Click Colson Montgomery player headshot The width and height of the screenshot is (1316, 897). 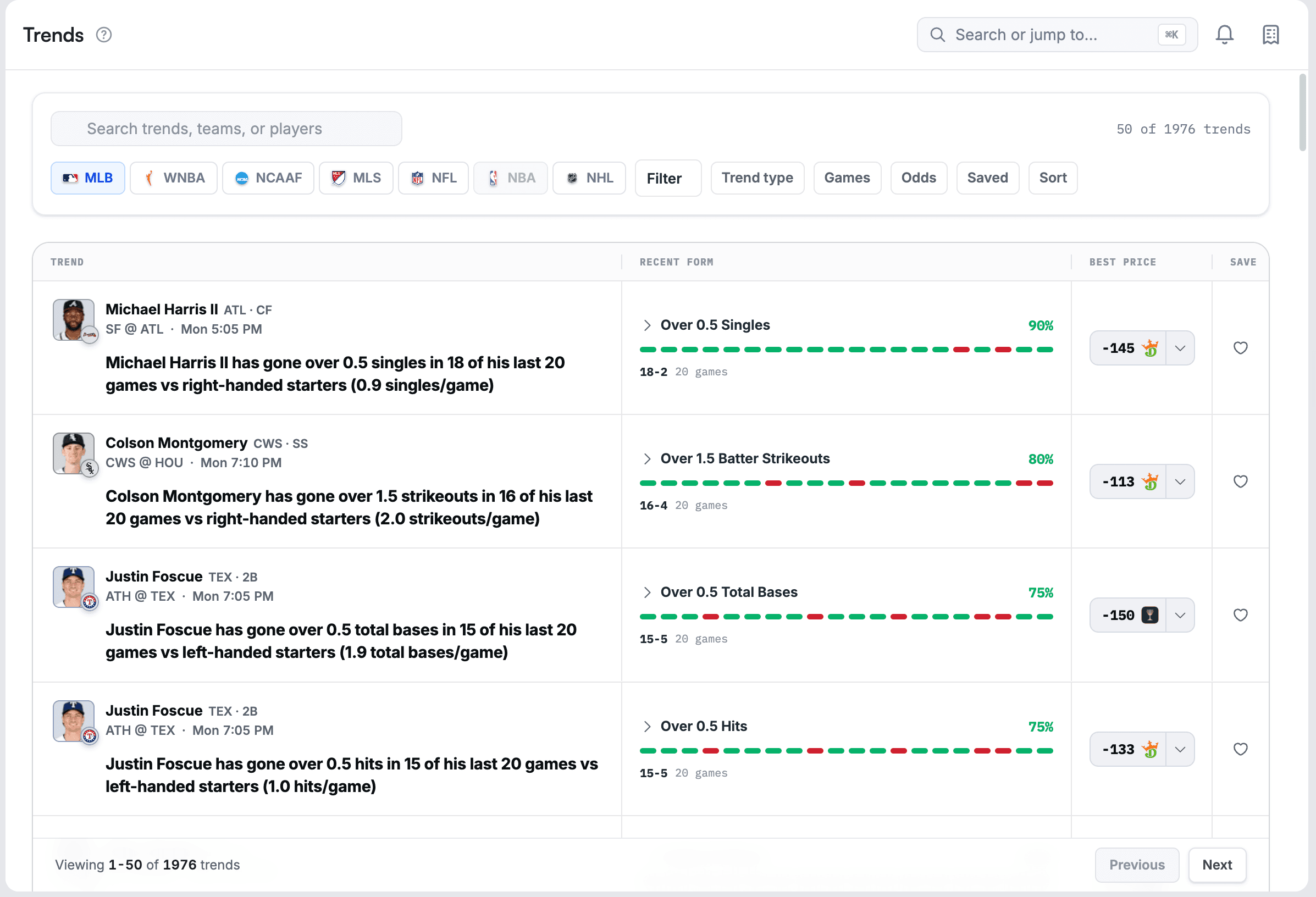click(74, 453)
